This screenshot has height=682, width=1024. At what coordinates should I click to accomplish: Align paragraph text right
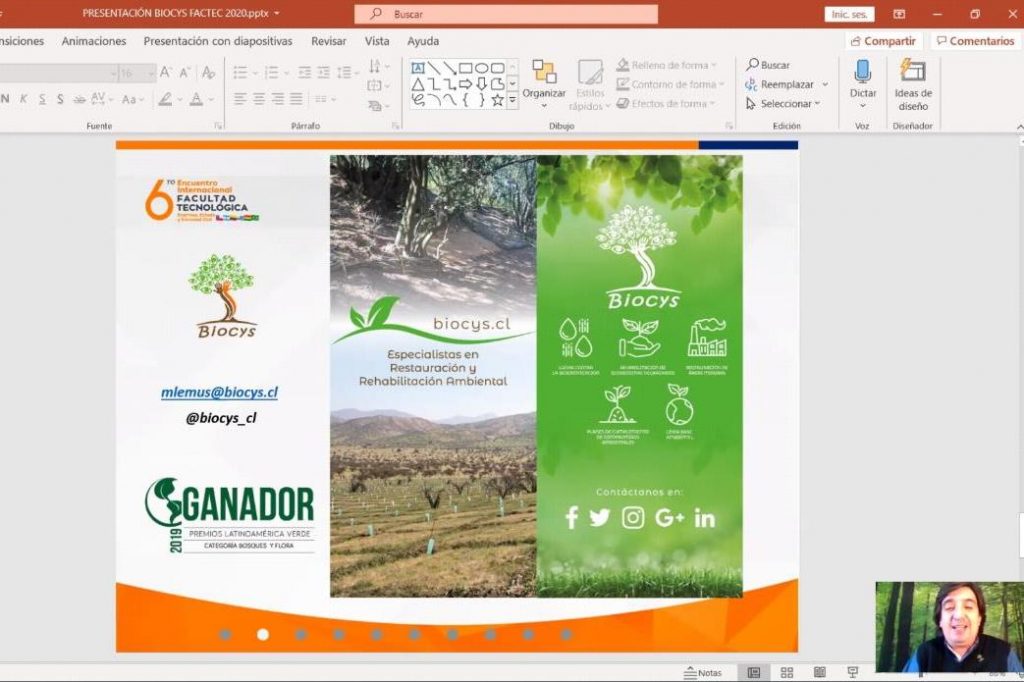click(x=278, y=99)
